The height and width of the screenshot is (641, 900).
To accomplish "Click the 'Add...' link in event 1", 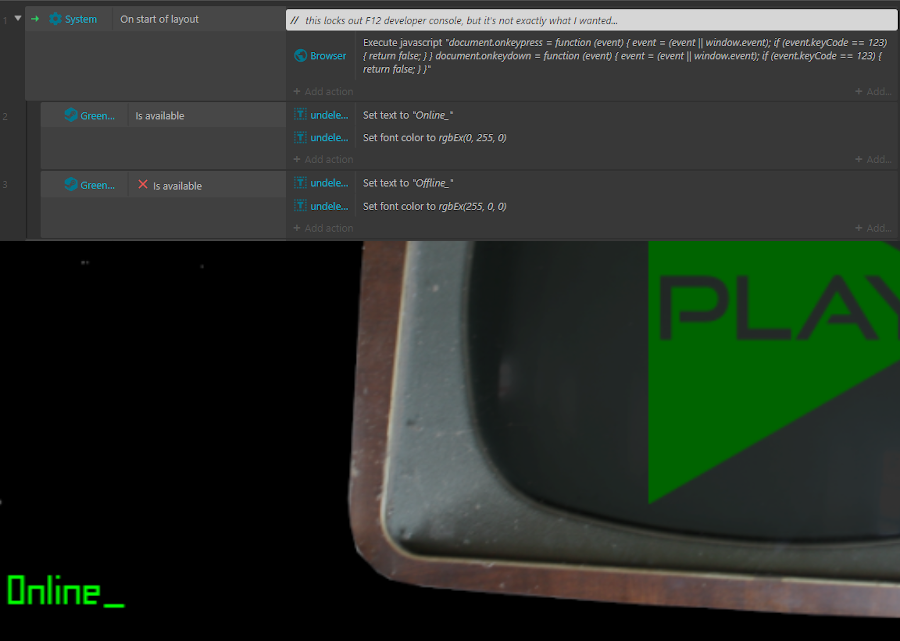I will tap(873, 91).
